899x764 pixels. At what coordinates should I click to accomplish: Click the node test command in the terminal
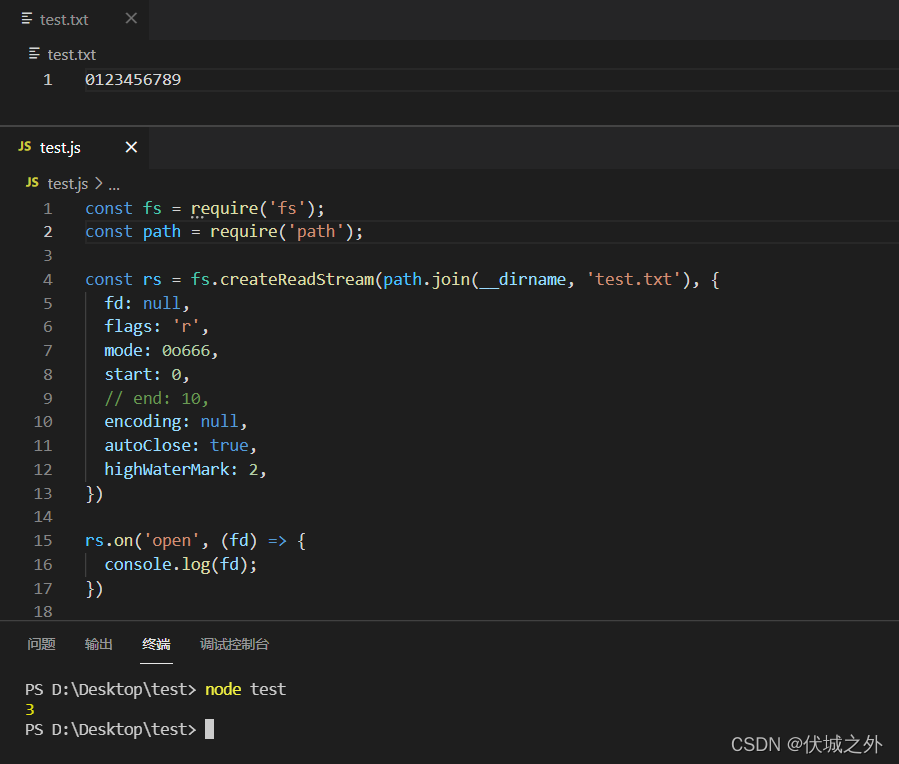[244, 689]
